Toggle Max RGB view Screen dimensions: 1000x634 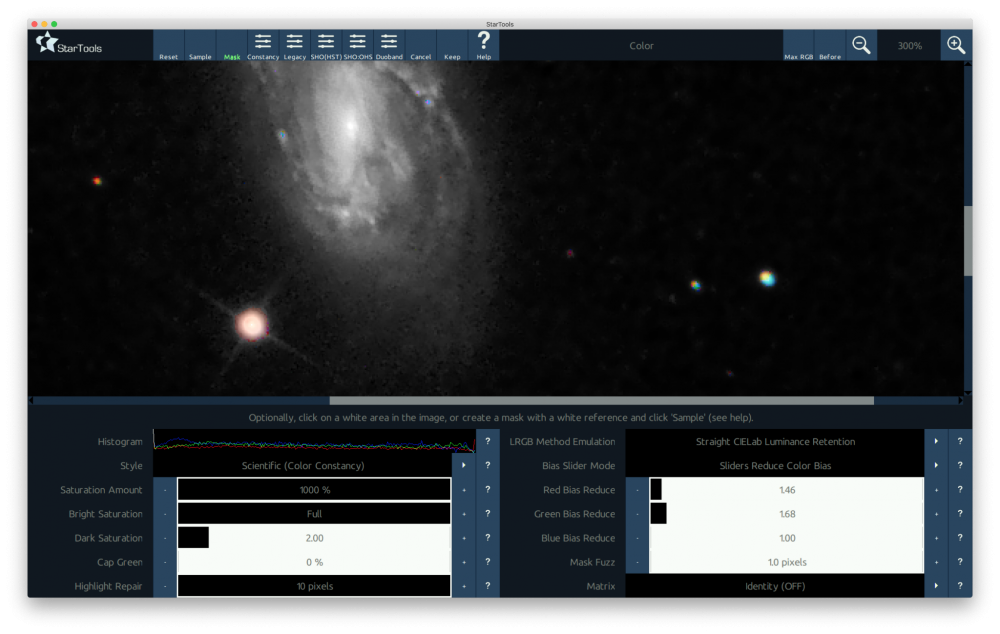click(x=798, y=45)
